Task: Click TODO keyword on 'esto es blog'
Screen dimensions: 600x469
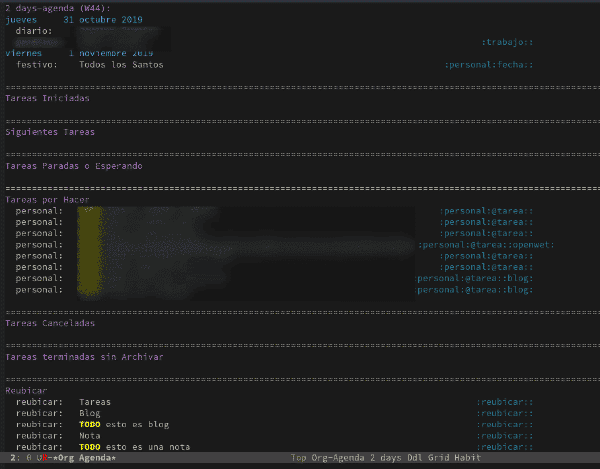Action: tap(90, 425)
